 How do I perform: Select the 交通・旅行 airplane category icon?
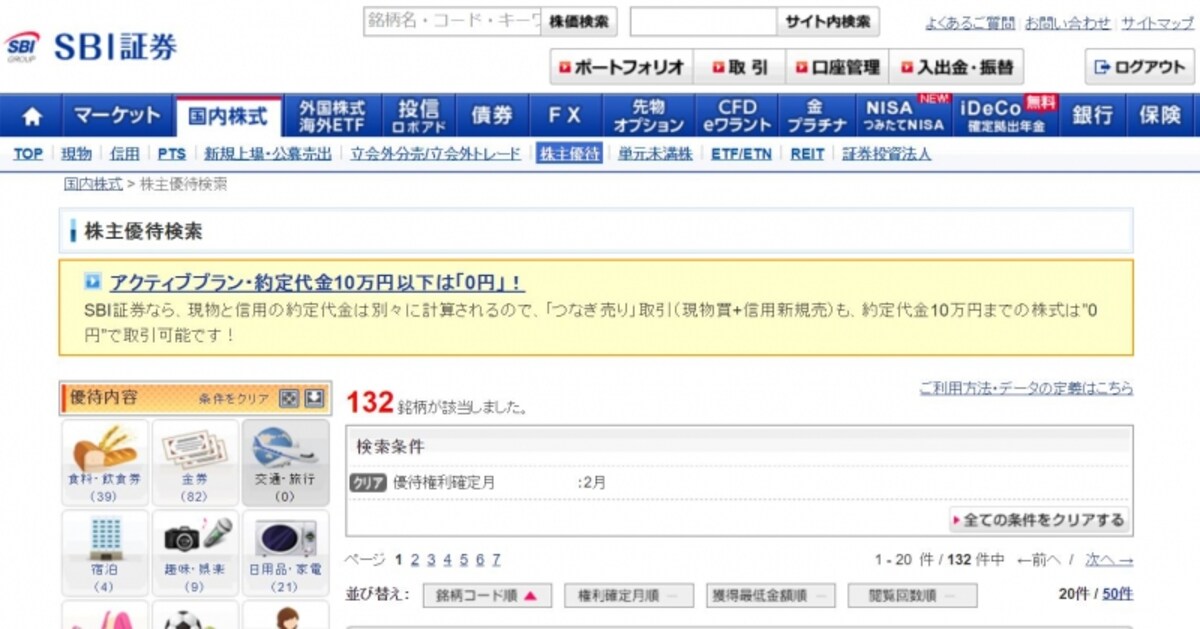pos(285,463)
